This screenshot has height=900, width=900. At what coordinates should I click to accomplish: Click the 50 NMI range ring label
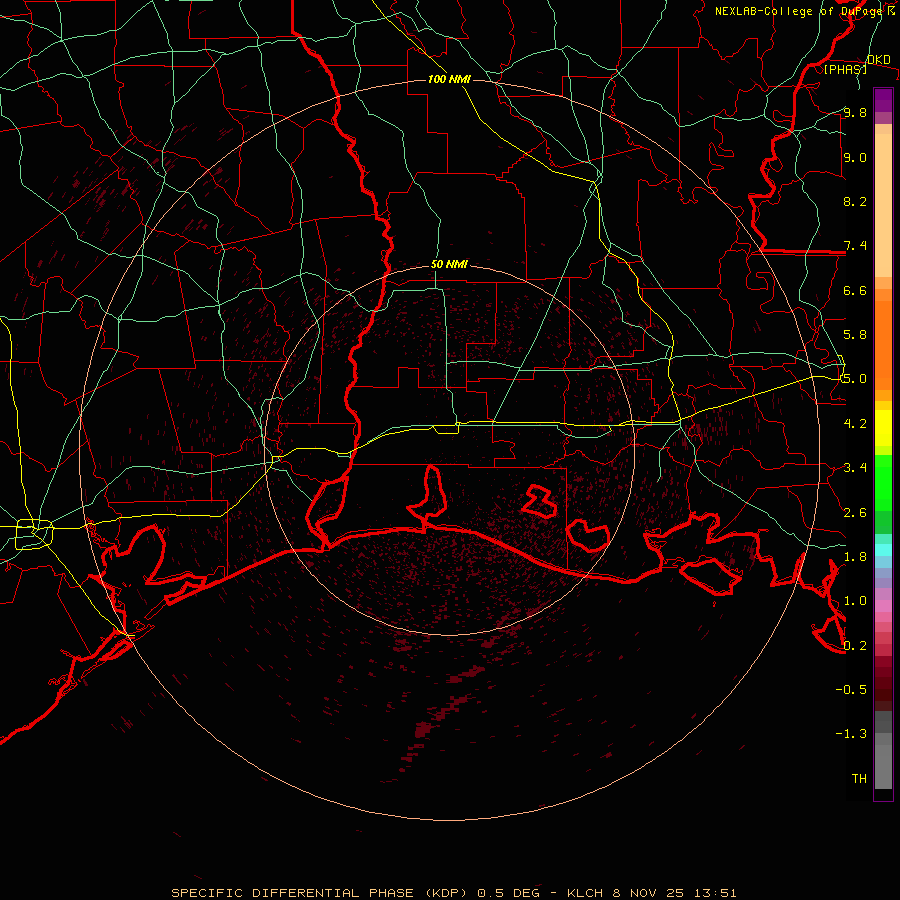point(449,264)
